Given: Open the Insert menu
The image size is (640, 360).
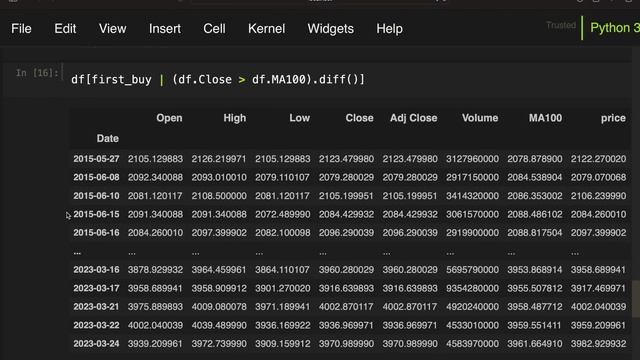Looking at the screenshot, I should click(x=164, y=29).
